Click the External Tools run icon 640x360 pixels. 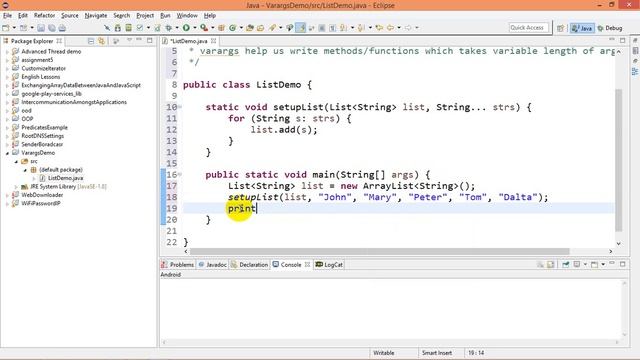[x=204, y=28]
